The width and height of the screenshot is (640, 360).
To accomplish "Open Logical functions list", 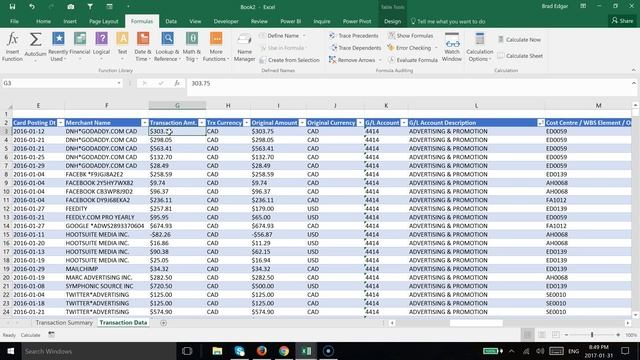I will click(x=101, y=47).
